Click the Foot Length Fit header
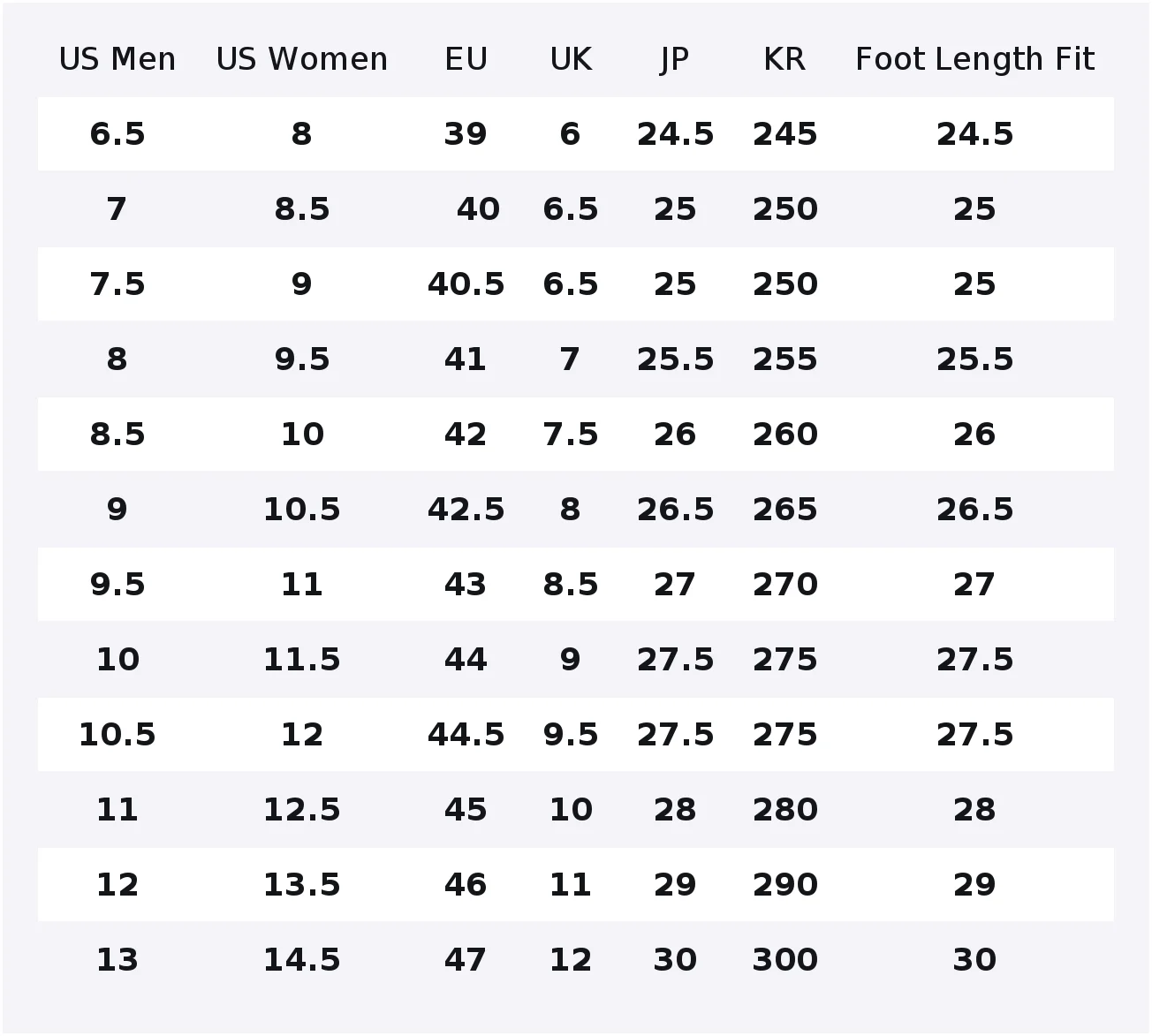The image size is (1152, 1036). coord(974,59)
